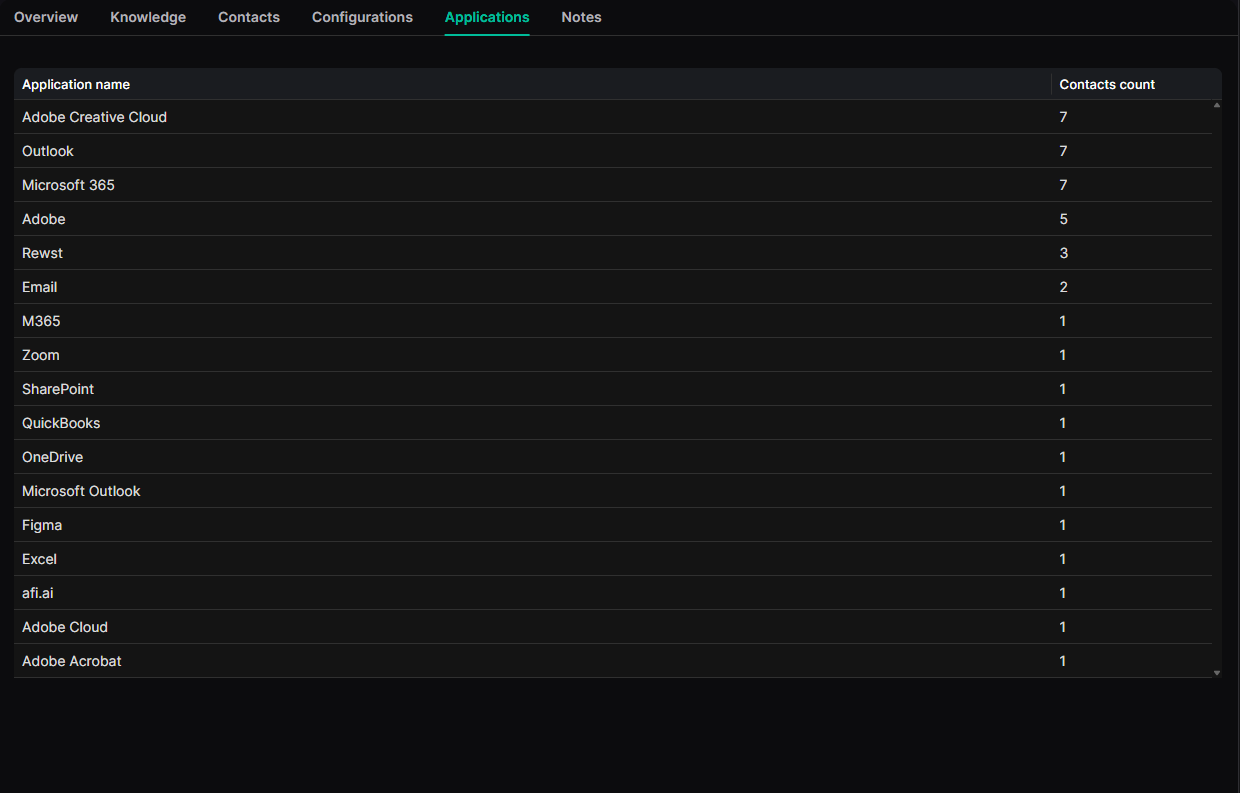
Task: Click the Email application row
Action: (613, 287)
